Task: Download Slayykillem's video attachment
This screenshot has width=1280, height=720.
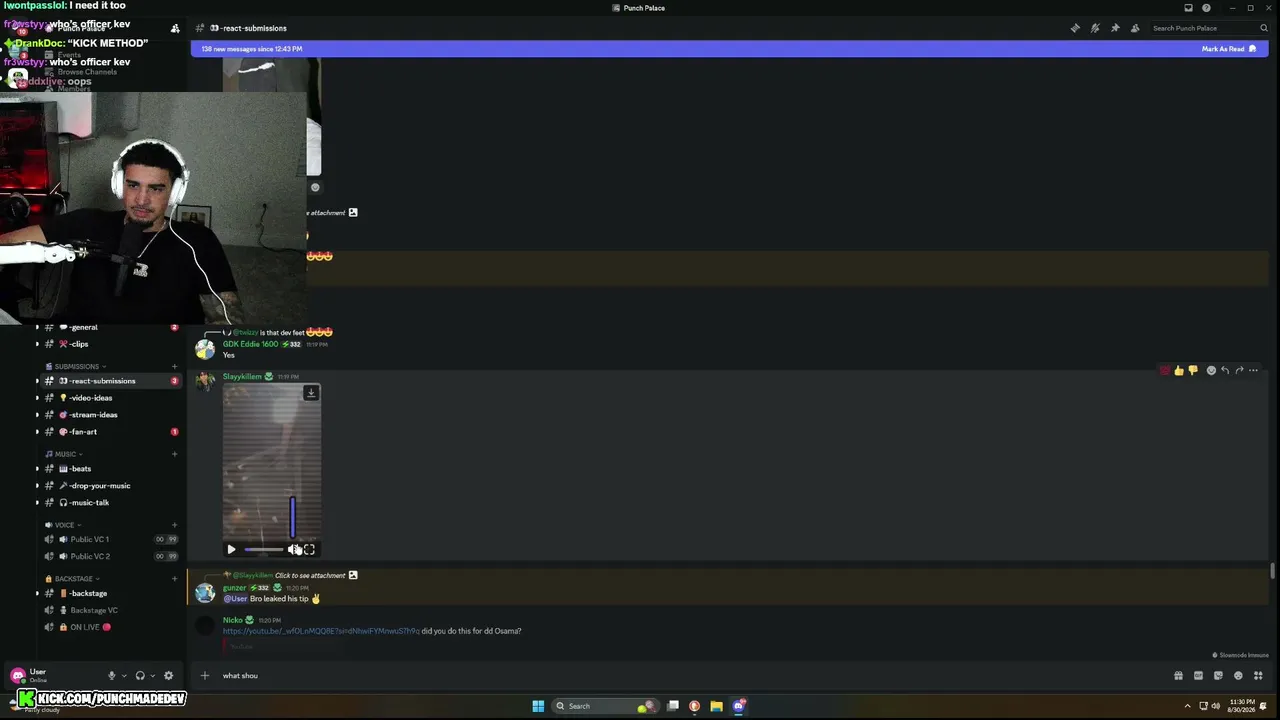Action: click(x=311, y=393)
